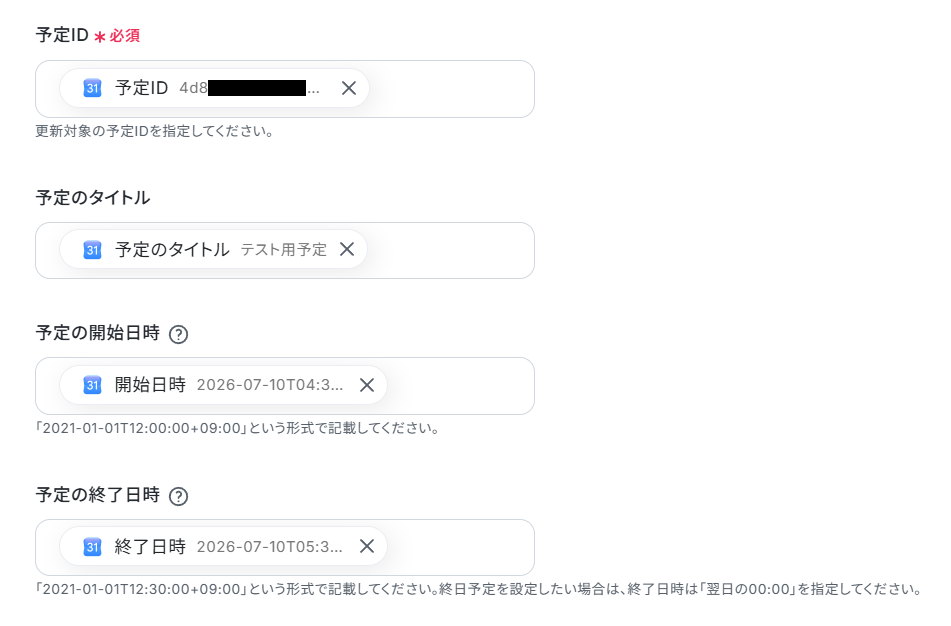Open help for 予定の終了日時
The width and height of the screenshot is (951, 626).
178,496
